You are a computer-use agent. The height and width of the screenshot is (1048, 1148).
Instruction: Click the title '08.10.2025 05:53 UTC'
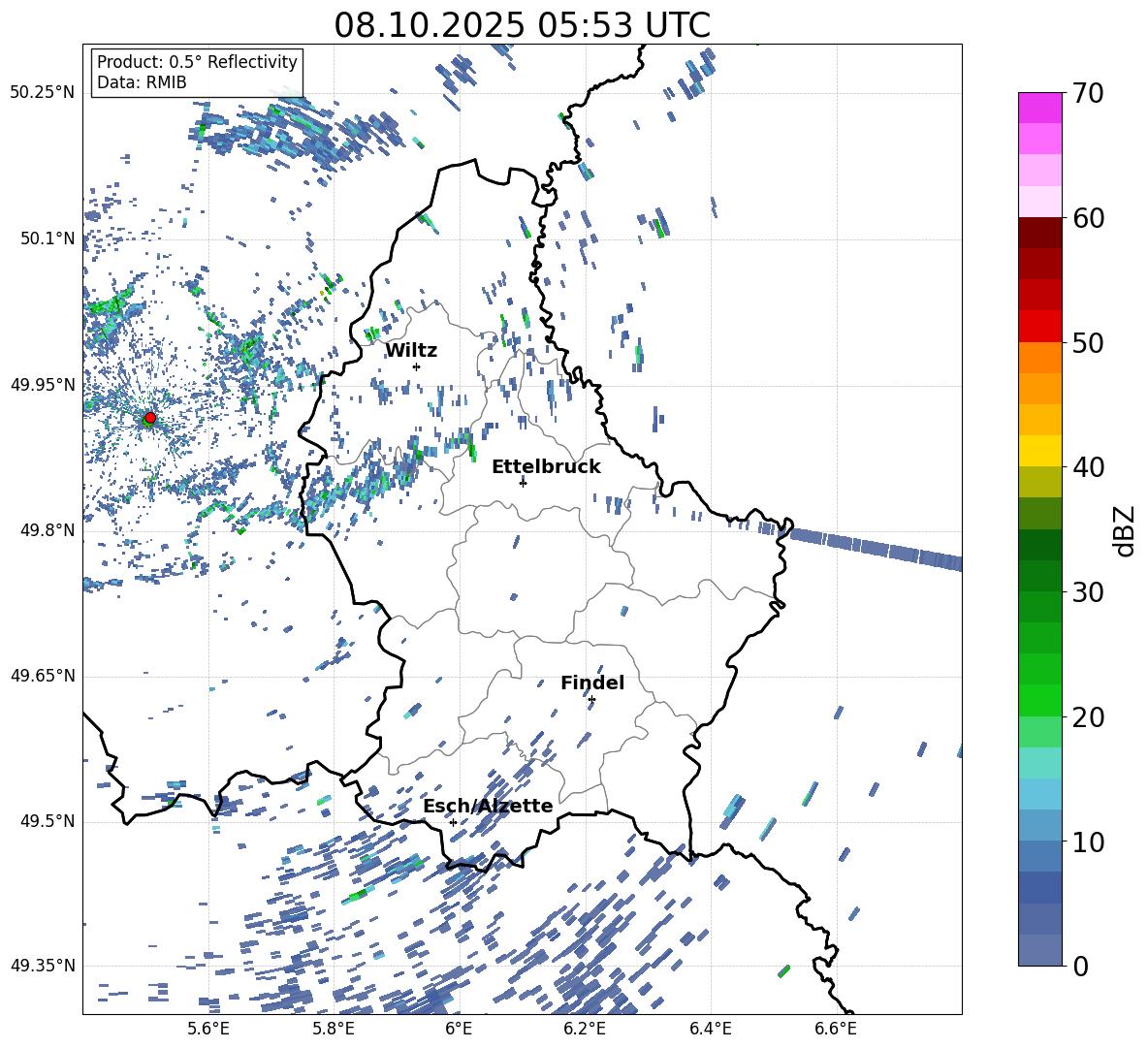point(522,25)
